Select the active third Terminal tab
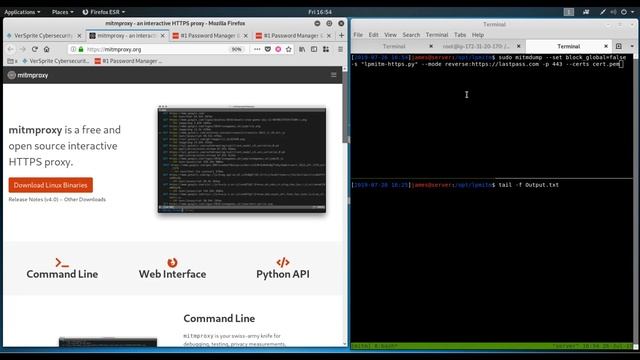Viewport: 640px width, 360px height. [x=569, y=46]
